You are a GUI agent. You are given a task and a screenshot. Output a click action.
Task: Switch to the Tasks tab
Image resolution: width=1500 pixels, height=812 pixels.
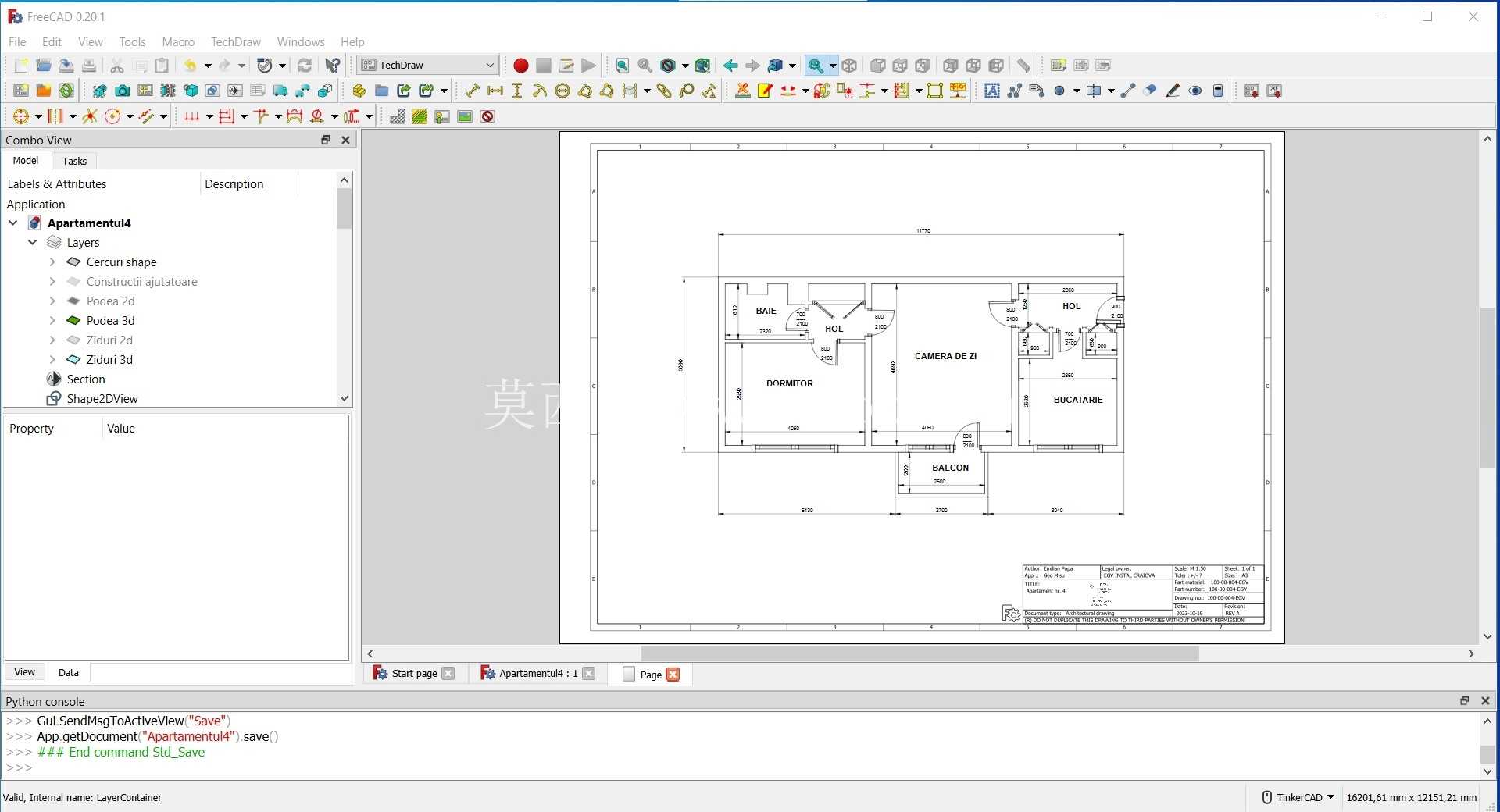click(74, 161)
